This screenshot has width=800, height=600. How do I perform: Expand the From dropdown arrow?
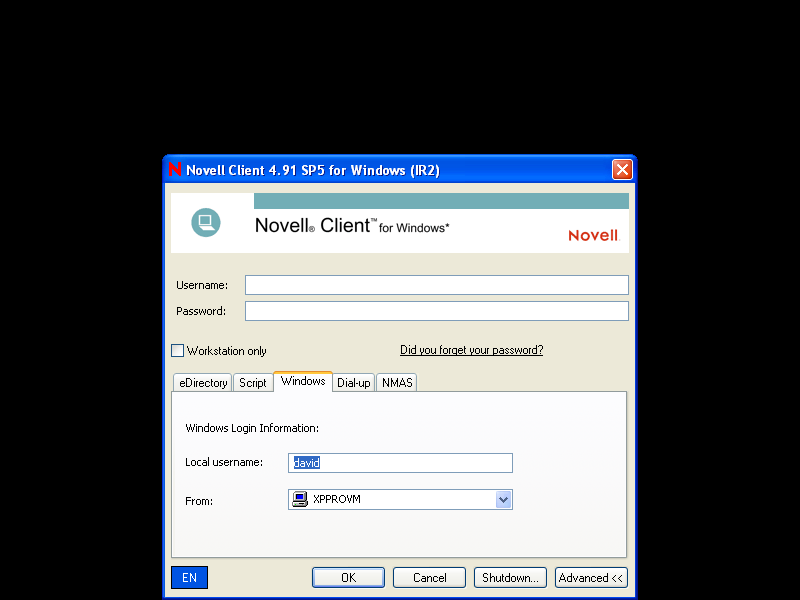click(x=503, y=499)
